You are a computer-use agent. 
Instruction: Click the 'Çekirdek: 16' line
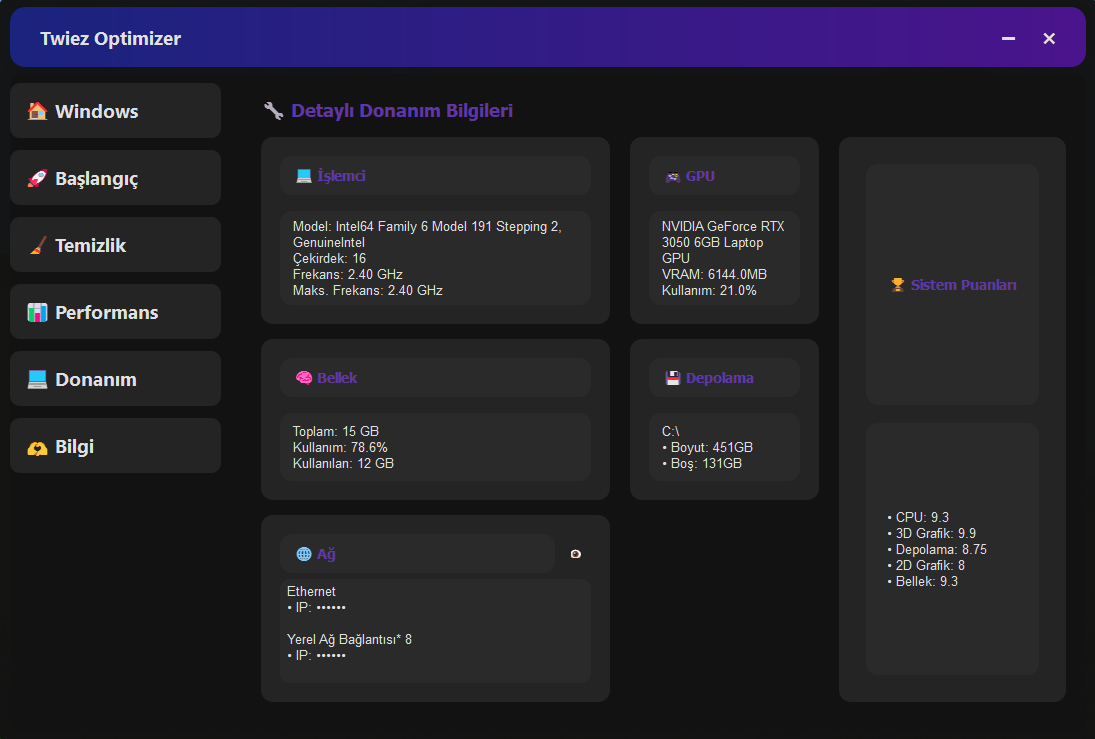[329, 258]
